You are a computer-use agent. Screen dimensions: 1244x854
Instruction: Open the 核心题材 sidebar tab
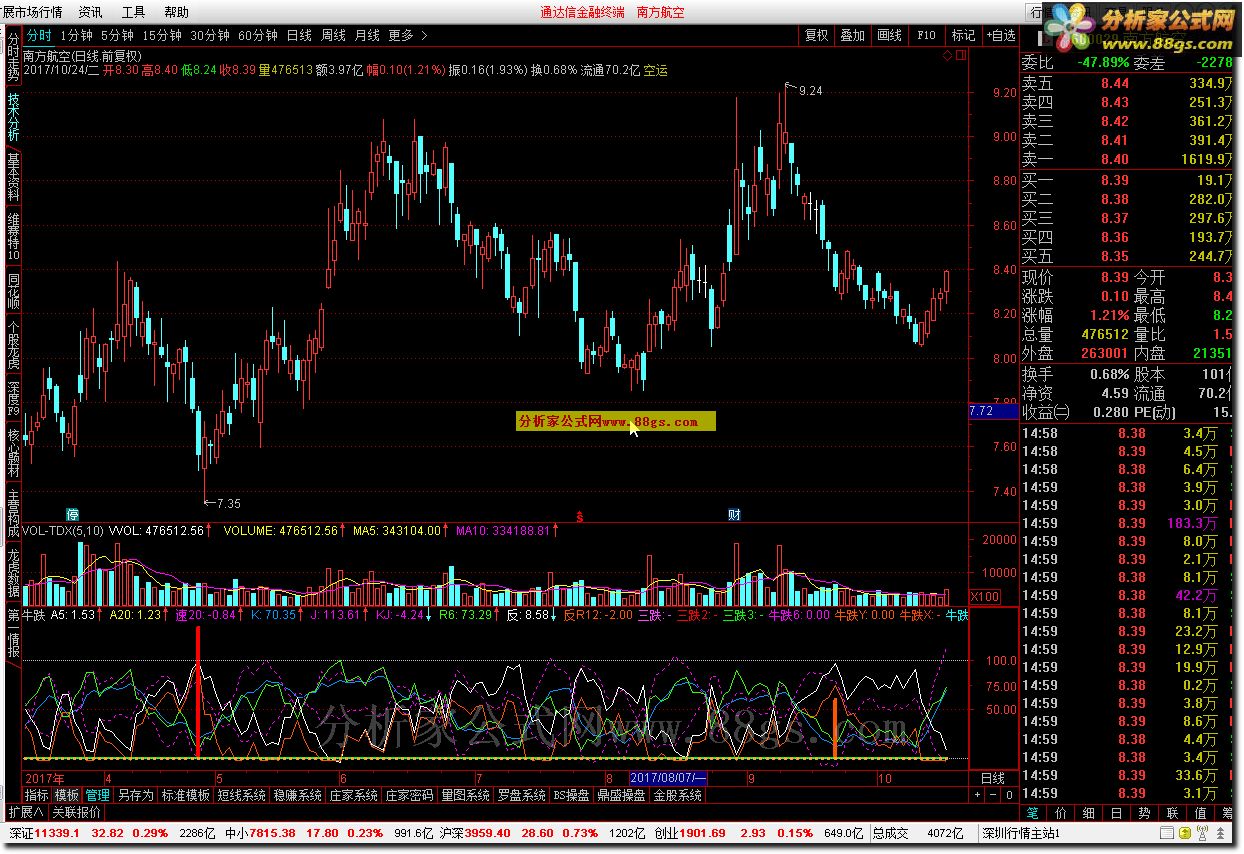pos(13,454)
